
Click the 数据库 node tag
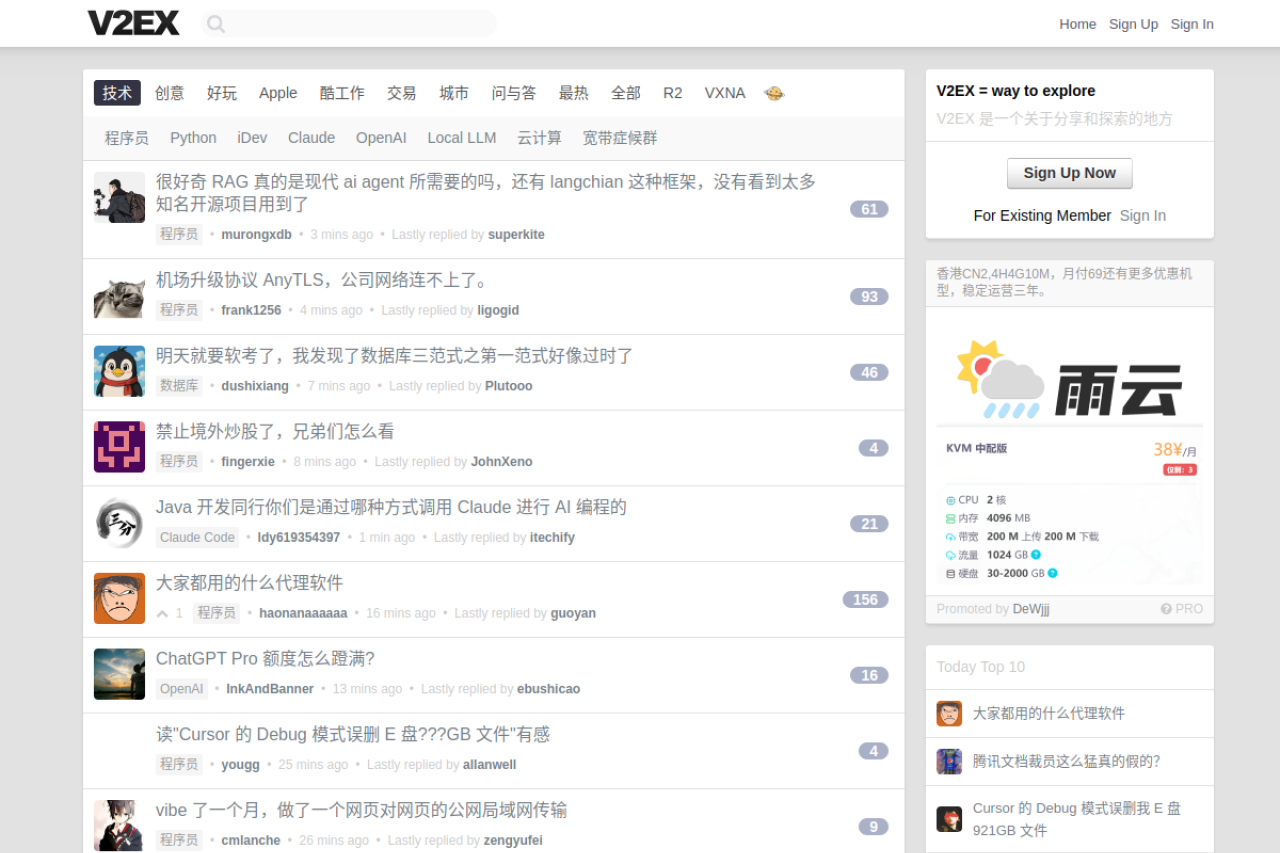179,386
